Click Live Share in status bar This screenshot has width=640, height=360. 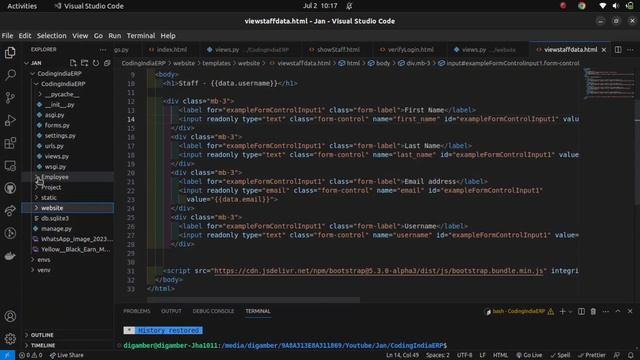(x=67, y=355)
